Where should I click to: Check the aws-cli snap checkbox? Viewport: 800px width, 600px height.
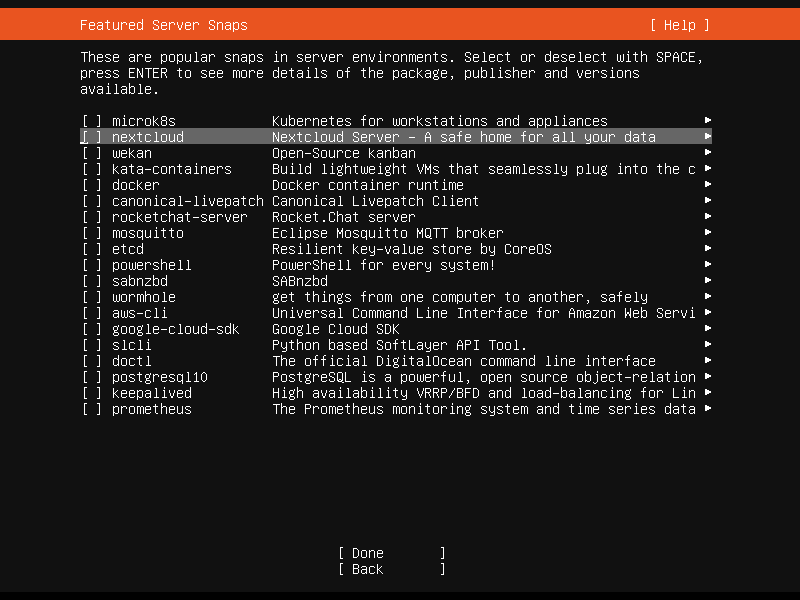click(92, 313)
